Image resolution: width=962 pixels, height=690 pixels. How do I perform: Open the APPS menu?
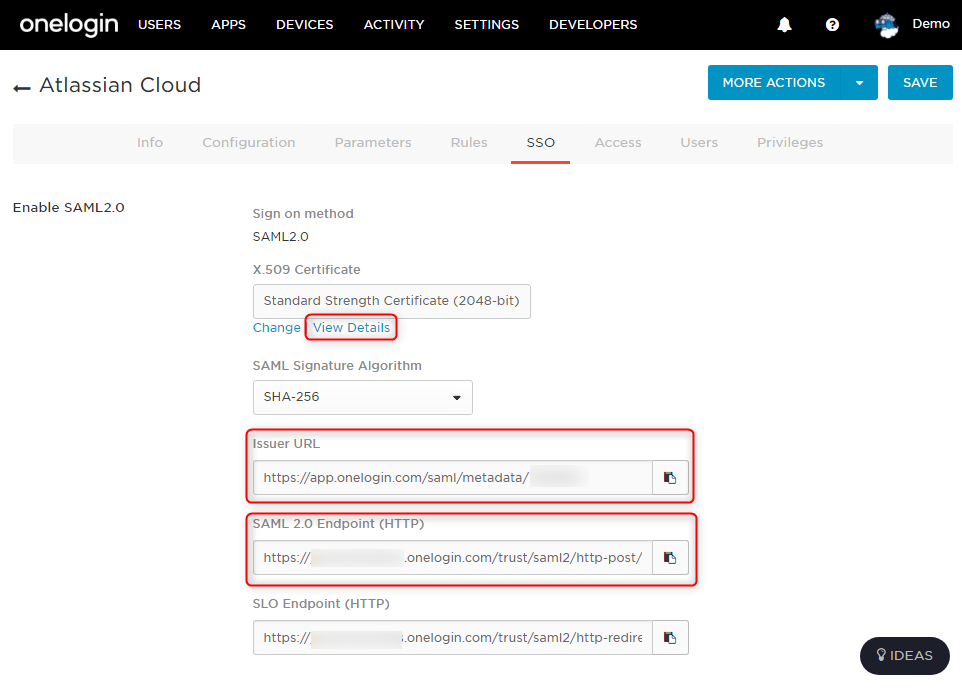(228, 25)
